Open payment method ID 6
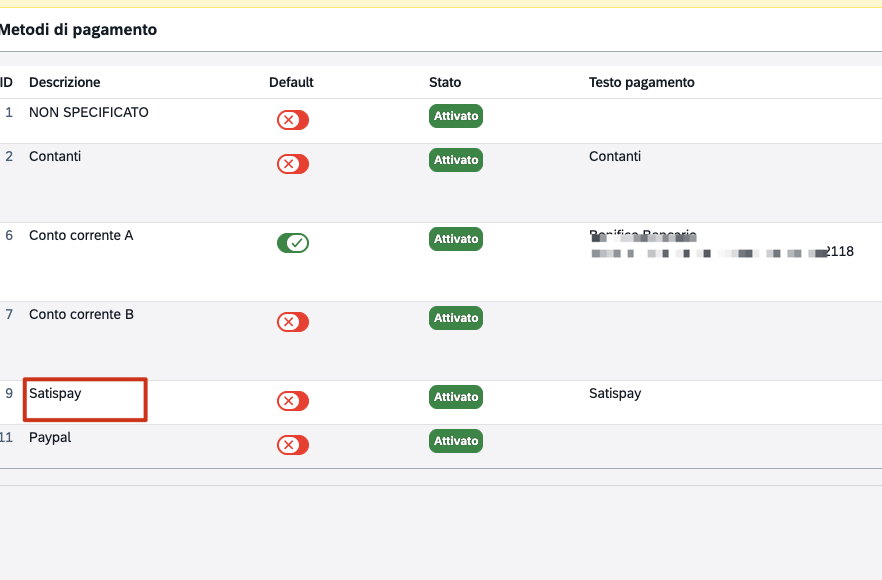The image size is (882, 580). tap(9, 236)
